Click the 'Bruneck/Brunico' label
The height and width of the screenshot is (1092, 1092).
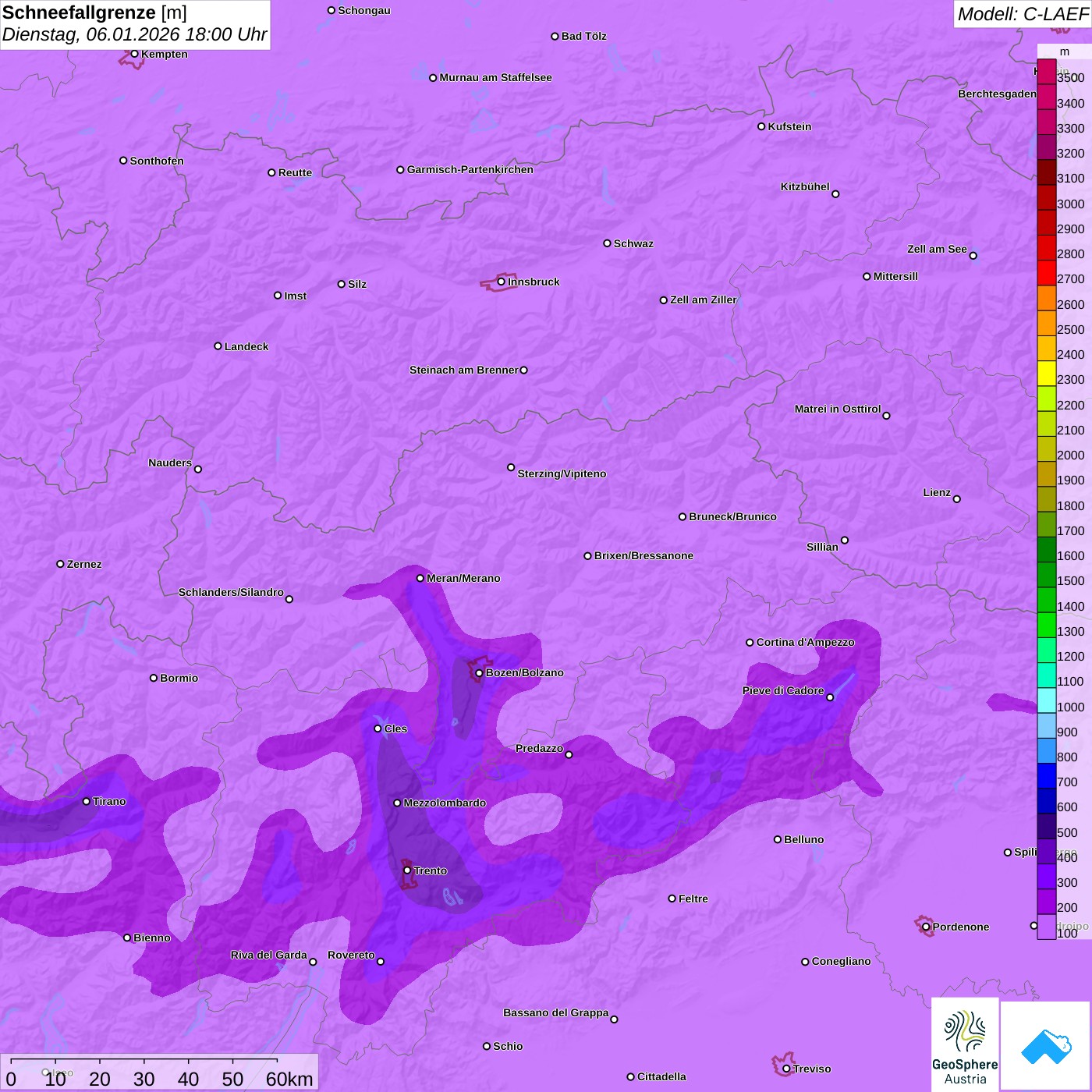click(732, 516)
